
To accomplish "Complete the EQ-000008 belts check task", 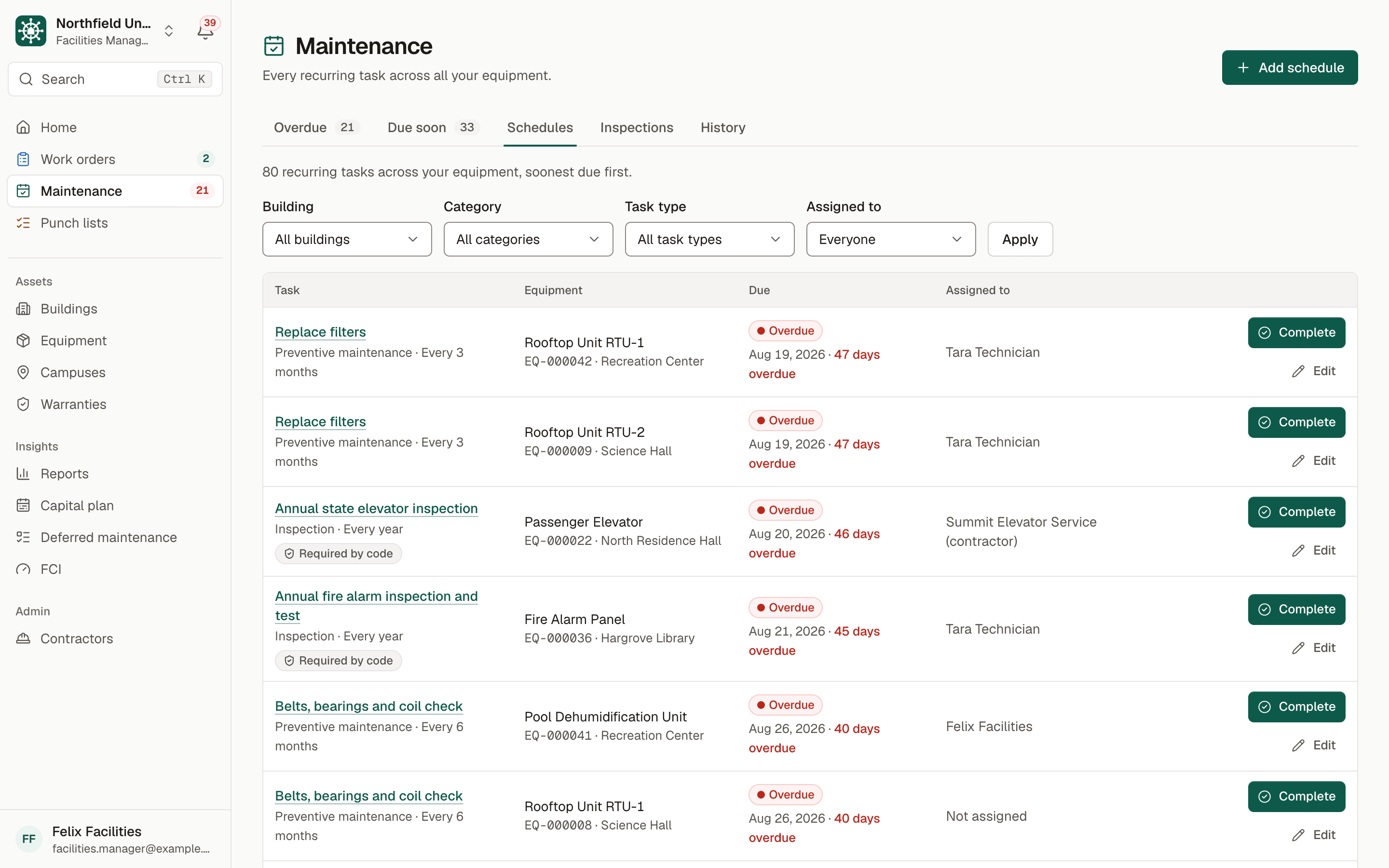I will [x=1296, y=796].
